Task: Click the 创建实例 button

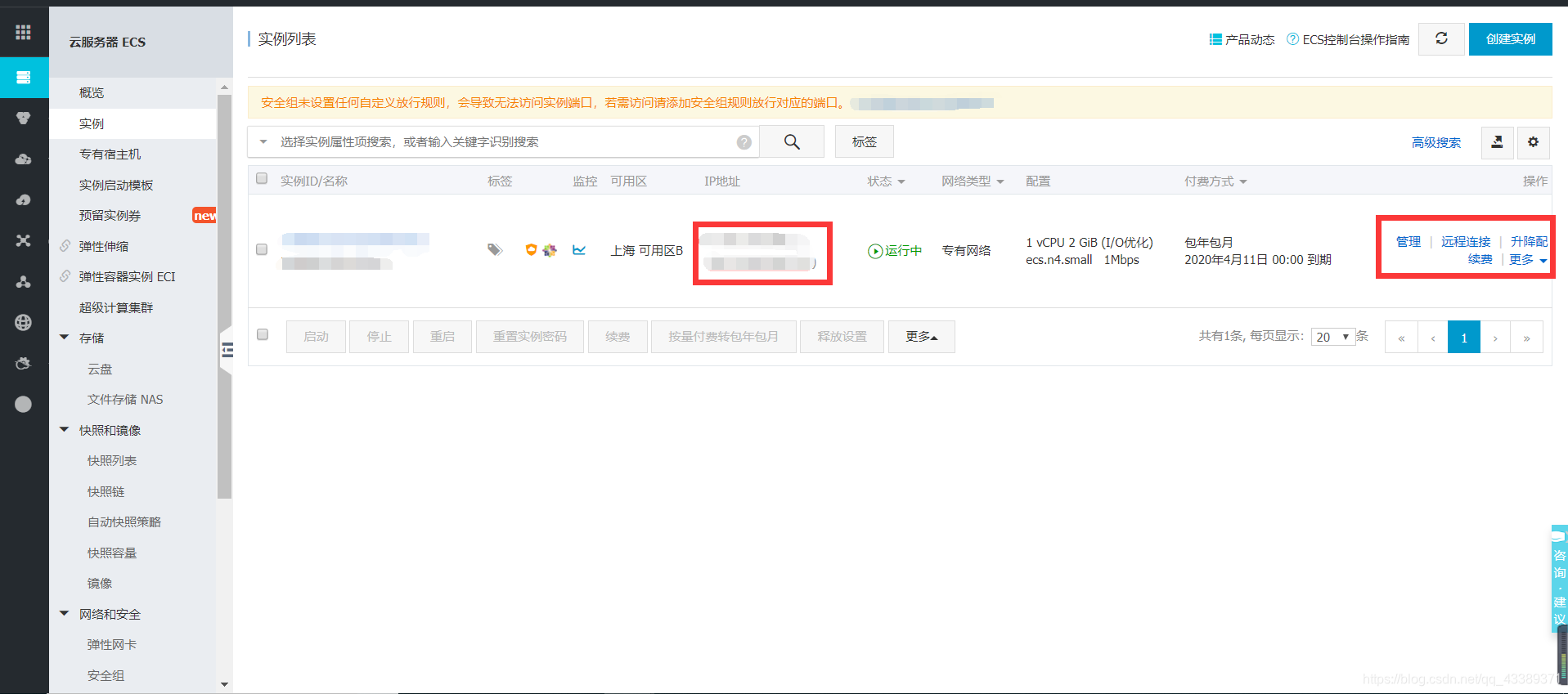Action: tap(1510, 39)
